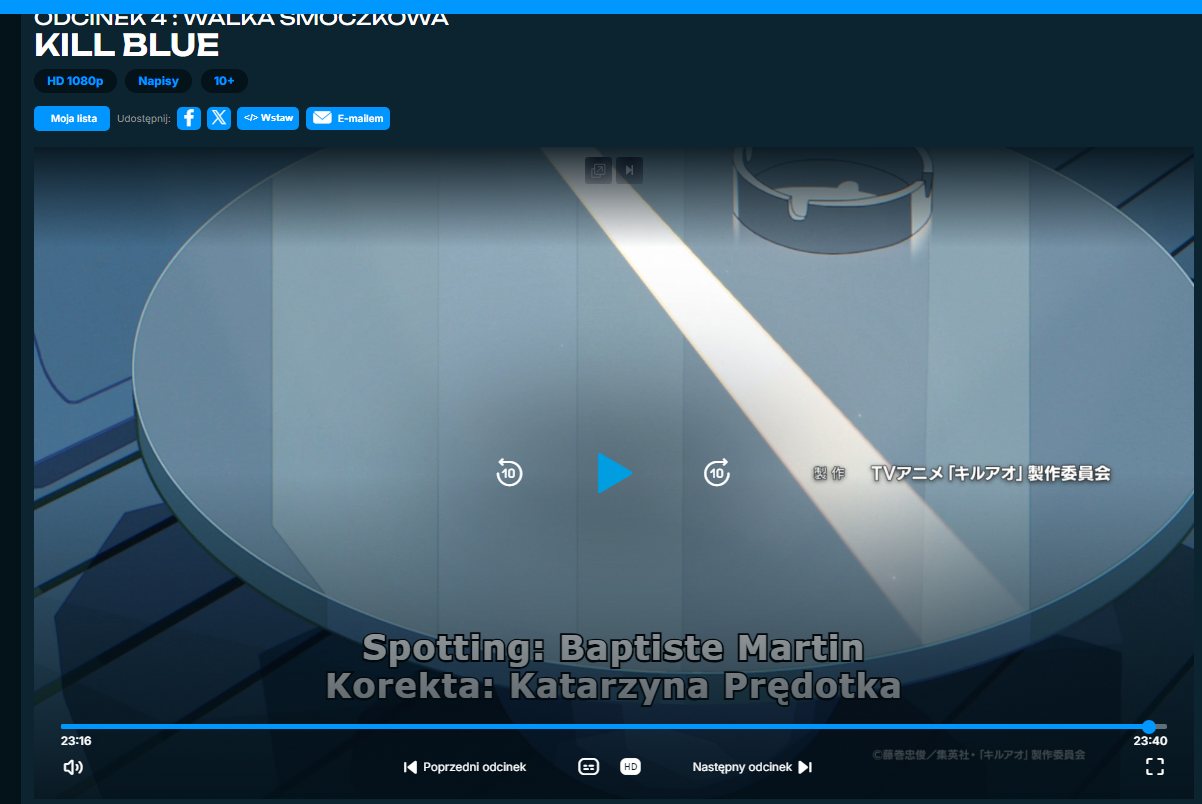Rewind 10 seconds
This screenshot has height=804, width=1202.
(x=510, y=472)
